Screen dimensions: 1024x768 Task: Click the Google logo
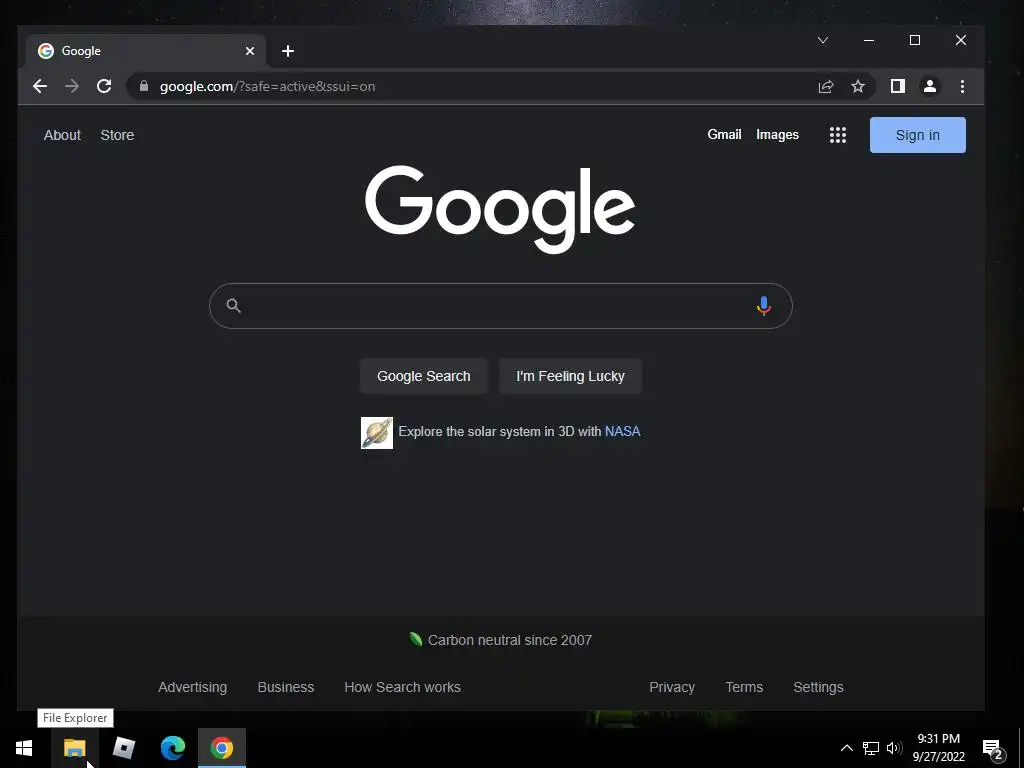(500, 209)
